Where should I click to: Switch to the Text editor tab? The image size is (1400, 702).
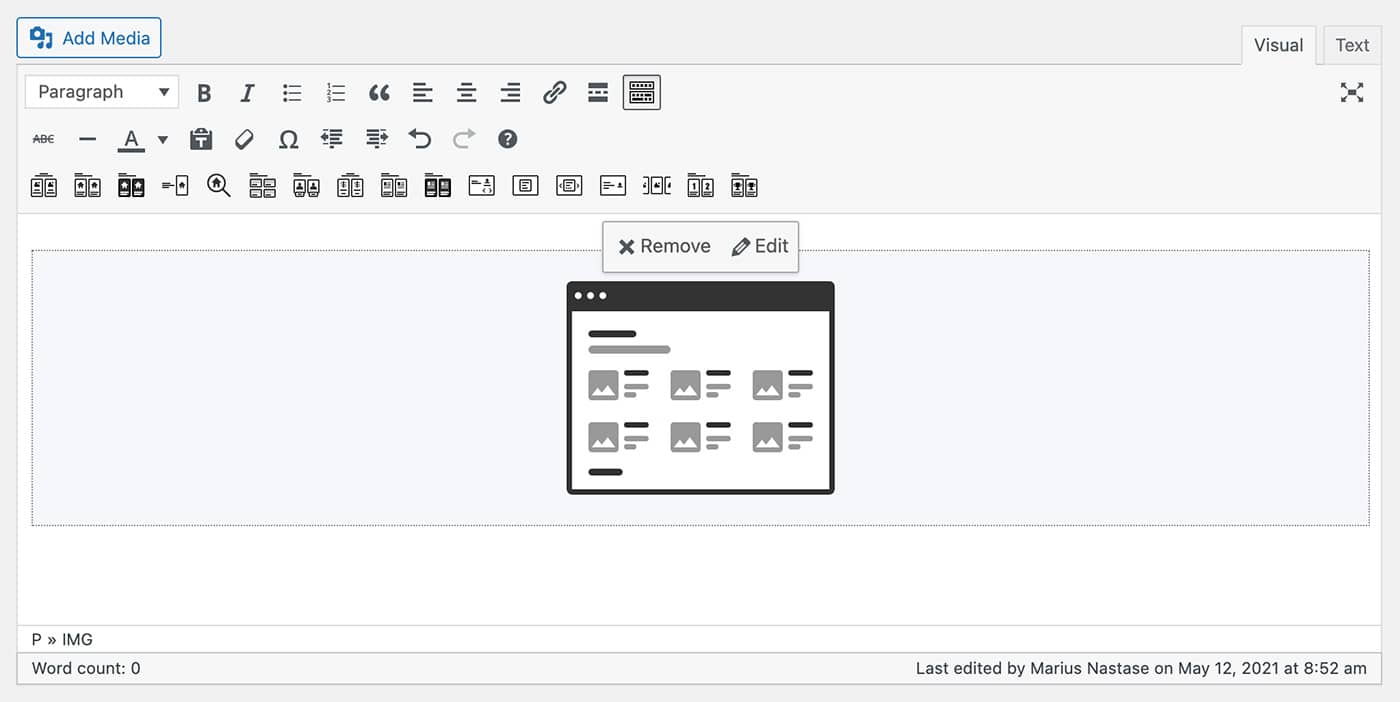click(1352, 45)
